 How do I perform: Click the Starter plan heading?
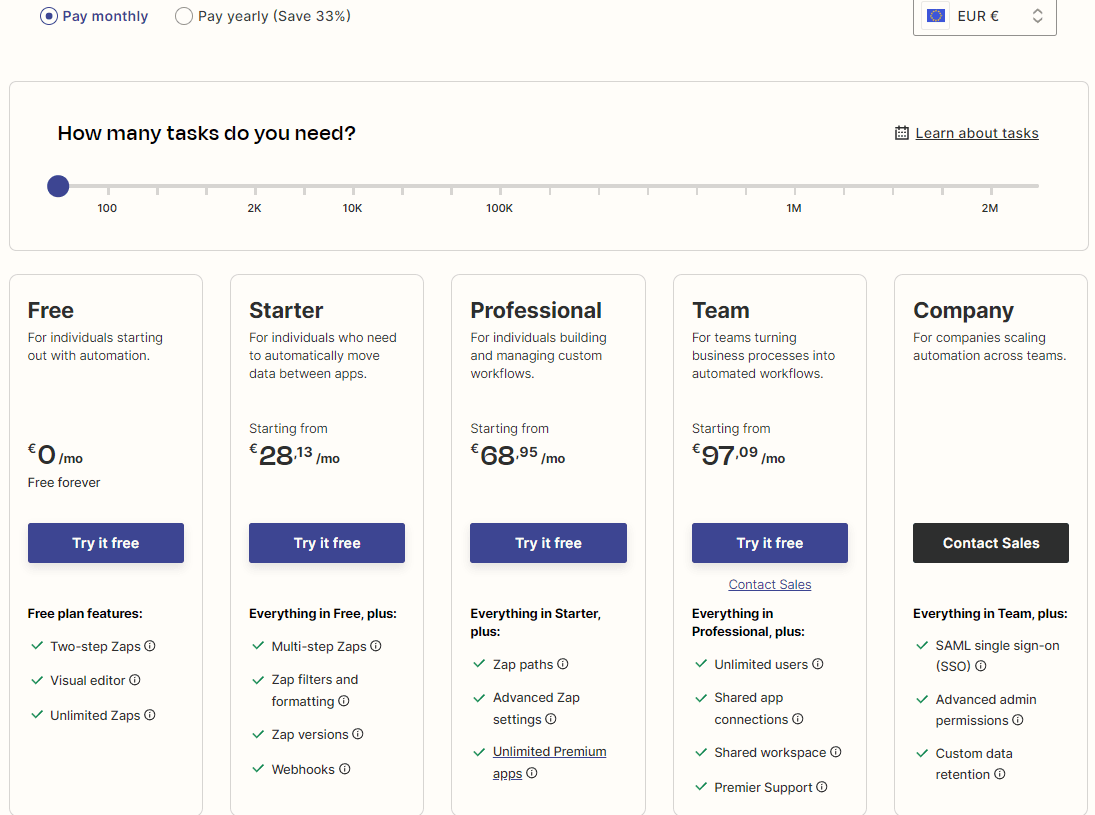(x=286, y=310)
